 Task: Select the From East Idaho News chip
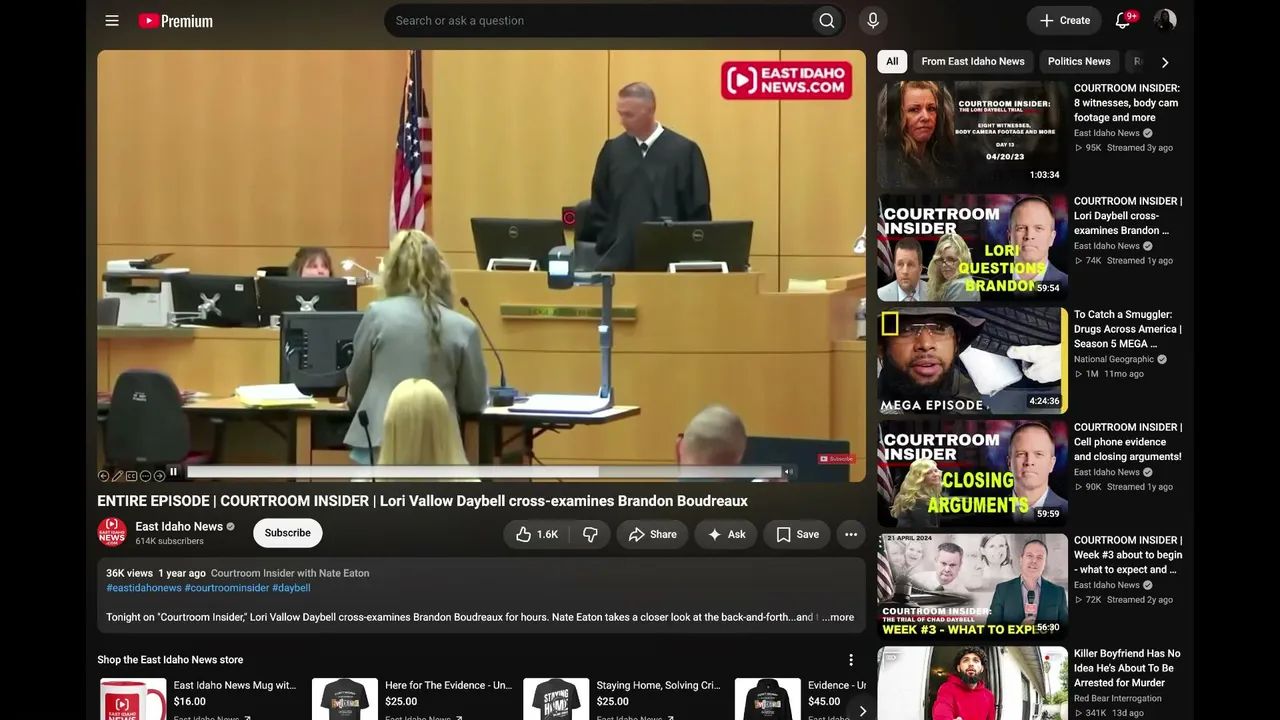[973, 61]
